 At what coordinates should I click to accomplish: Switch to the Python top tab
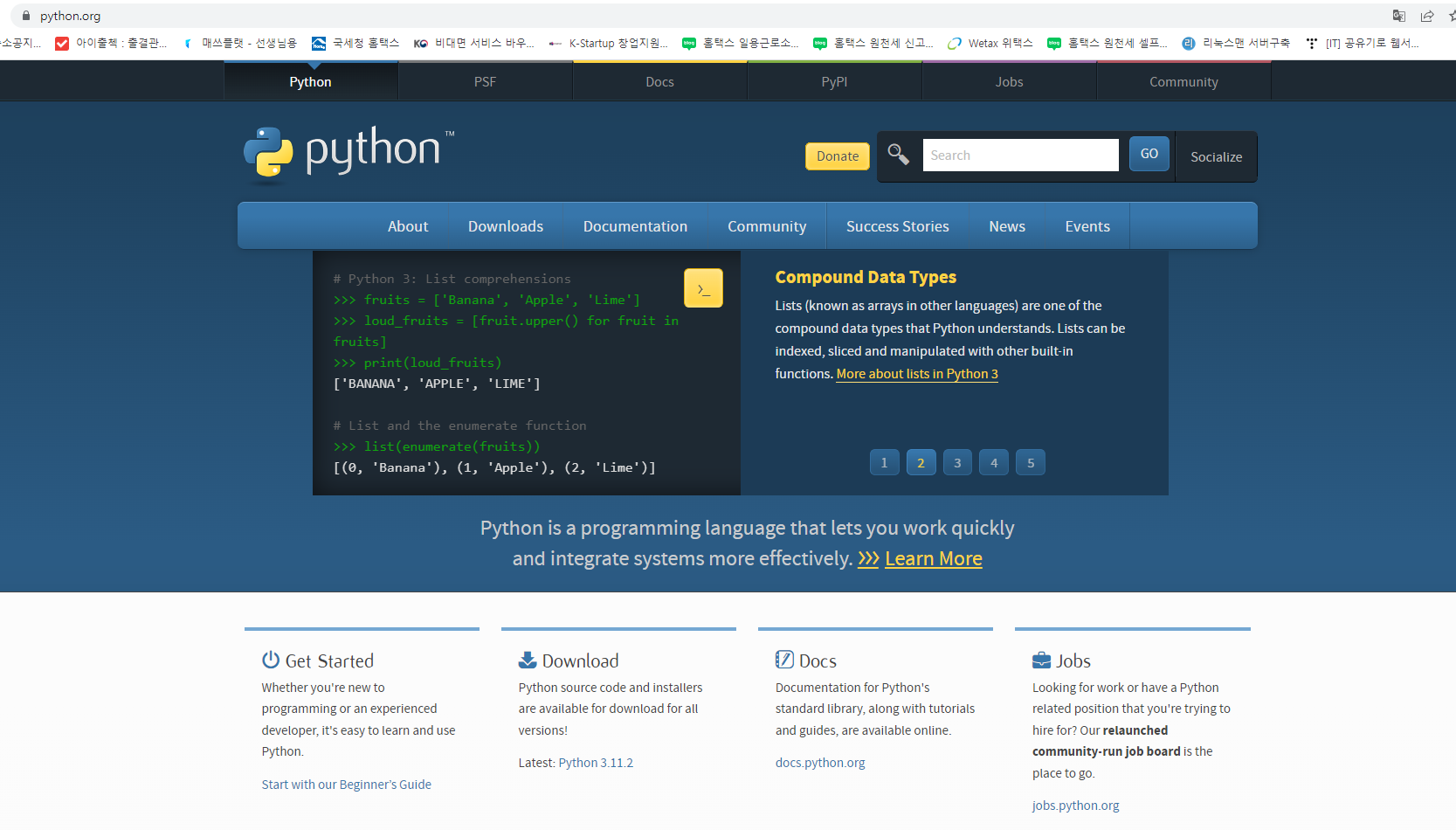pyautogui.click(x=311, y=82)
